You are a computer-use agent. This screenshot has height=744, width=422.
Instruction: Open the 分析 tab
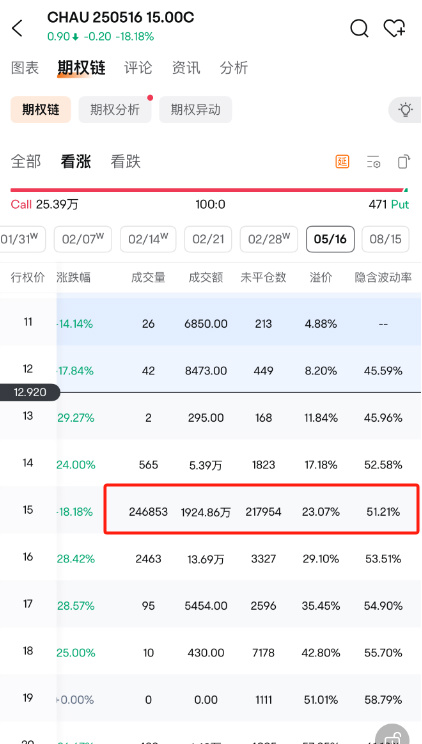234,68
